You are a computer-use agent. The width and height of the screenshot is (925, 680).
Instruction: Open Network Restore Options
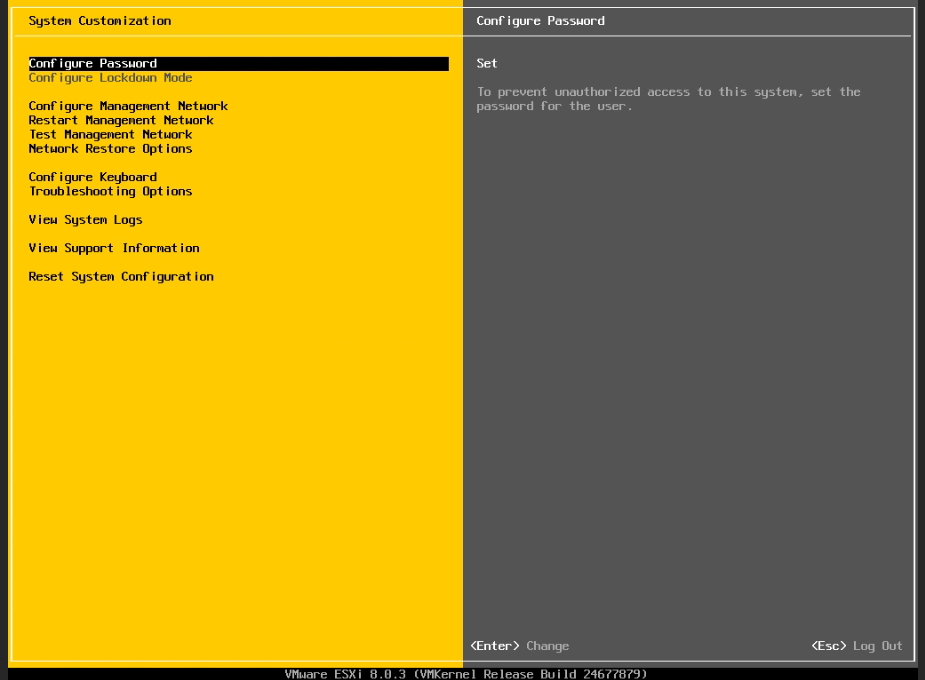click(110, 149)
